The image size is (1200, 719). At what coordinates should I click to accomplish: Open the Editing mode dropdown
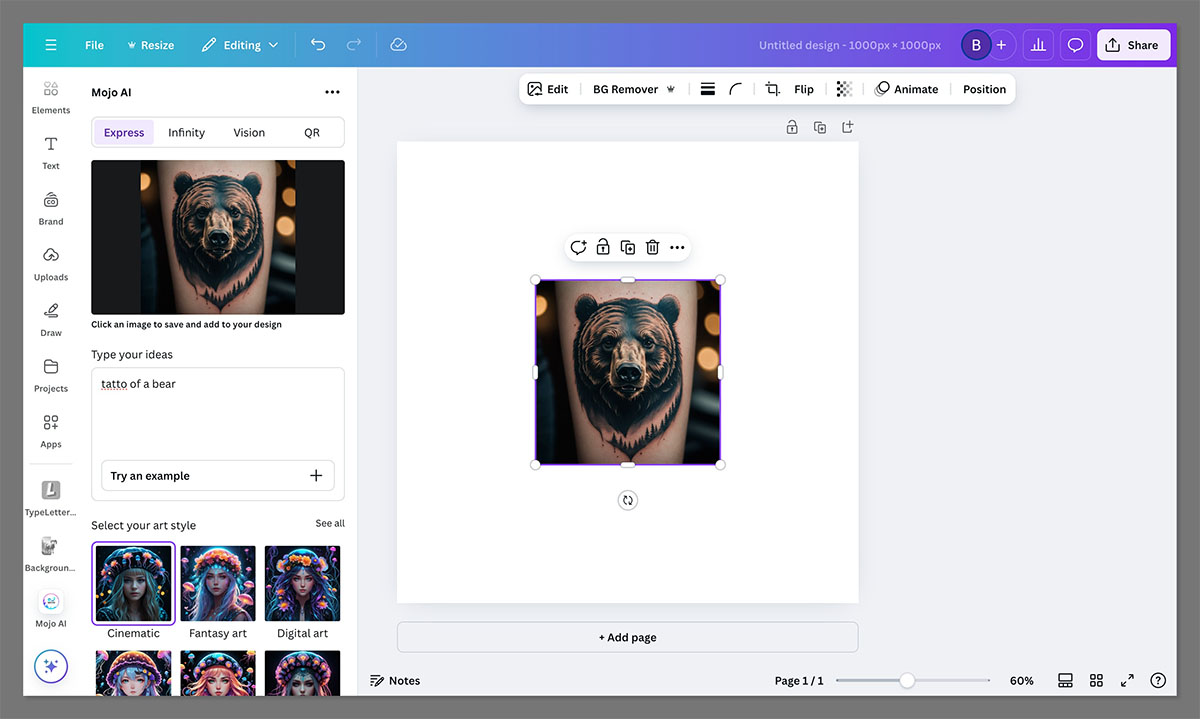pyautogui.click(x=240, y=44)
